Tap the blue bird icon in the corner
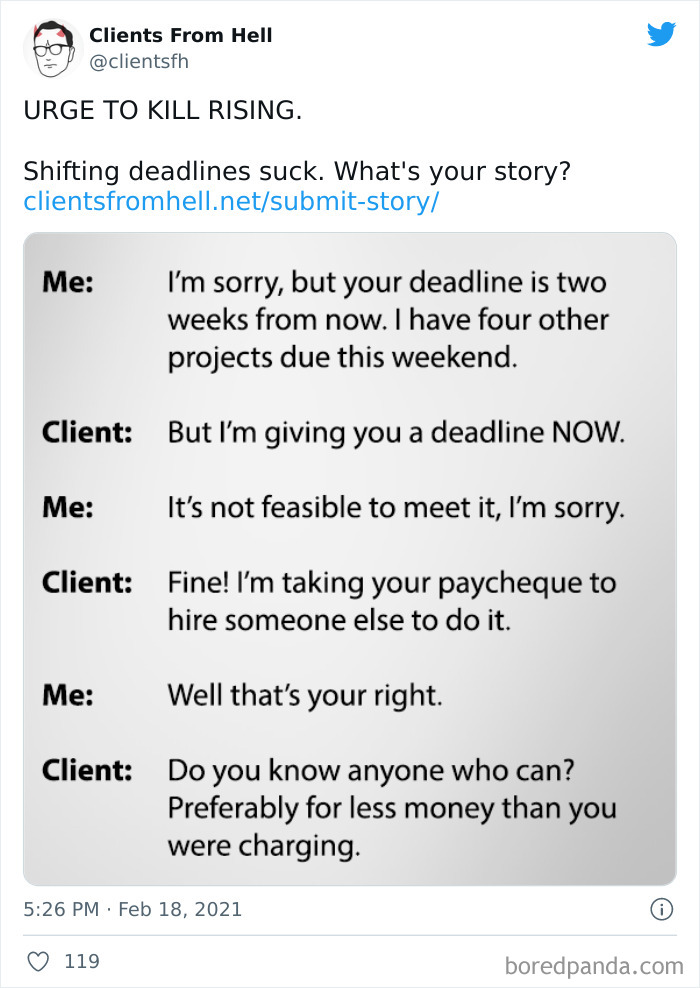The image size is (700, 988). pyautogui.click(x=661, y=34)
